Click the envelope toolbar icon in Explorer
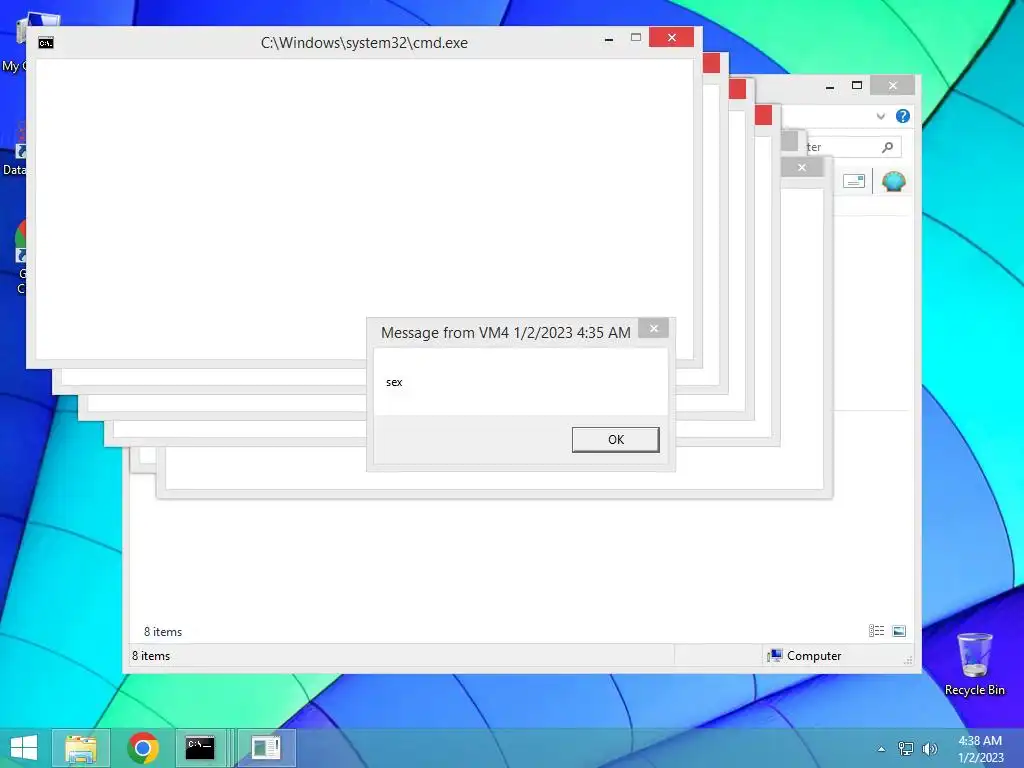The image size is (1024, 768). click(x=854, y=181)
